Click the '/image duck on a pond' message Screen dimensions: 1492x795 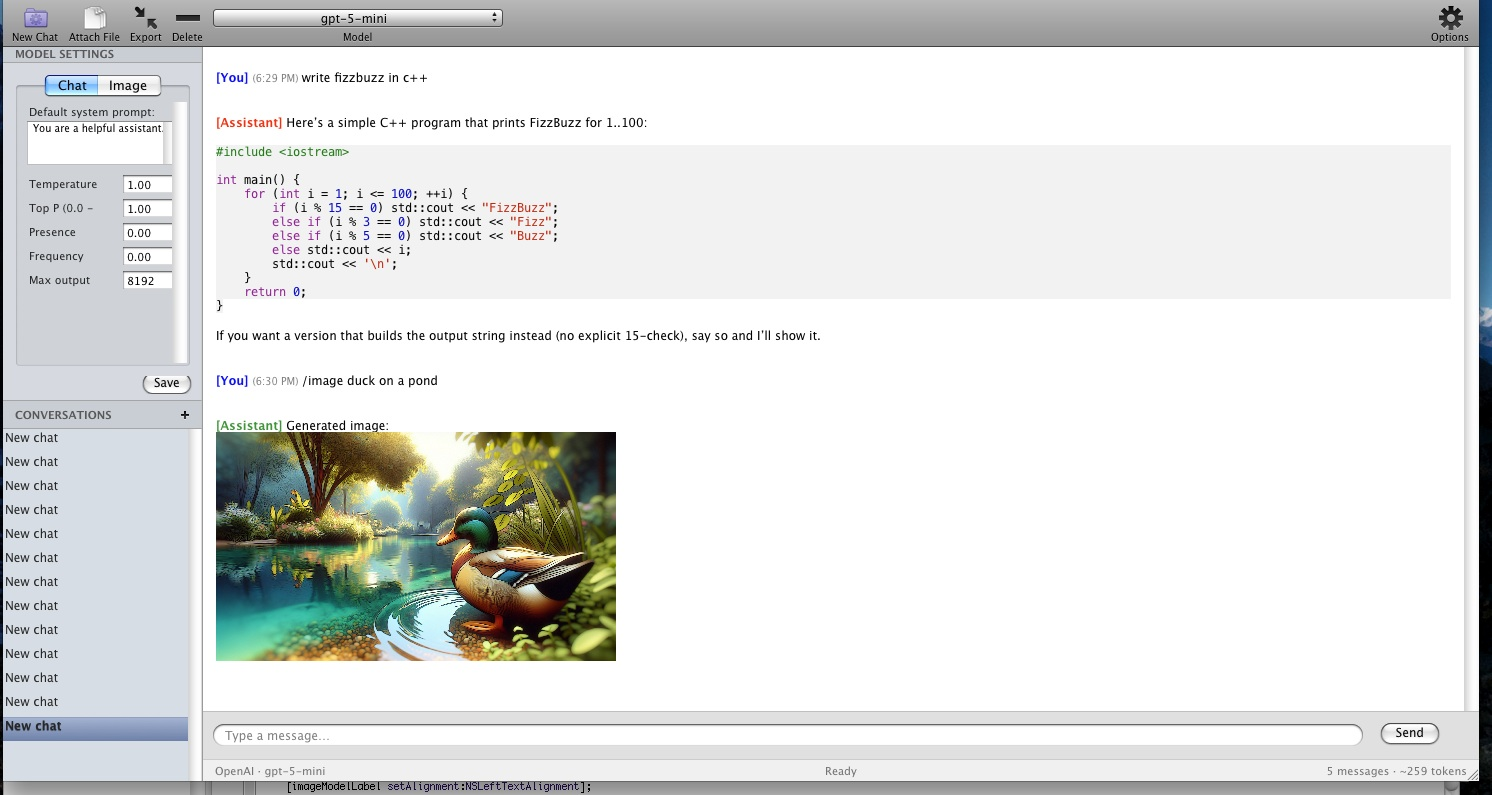(x=370, y=381)
